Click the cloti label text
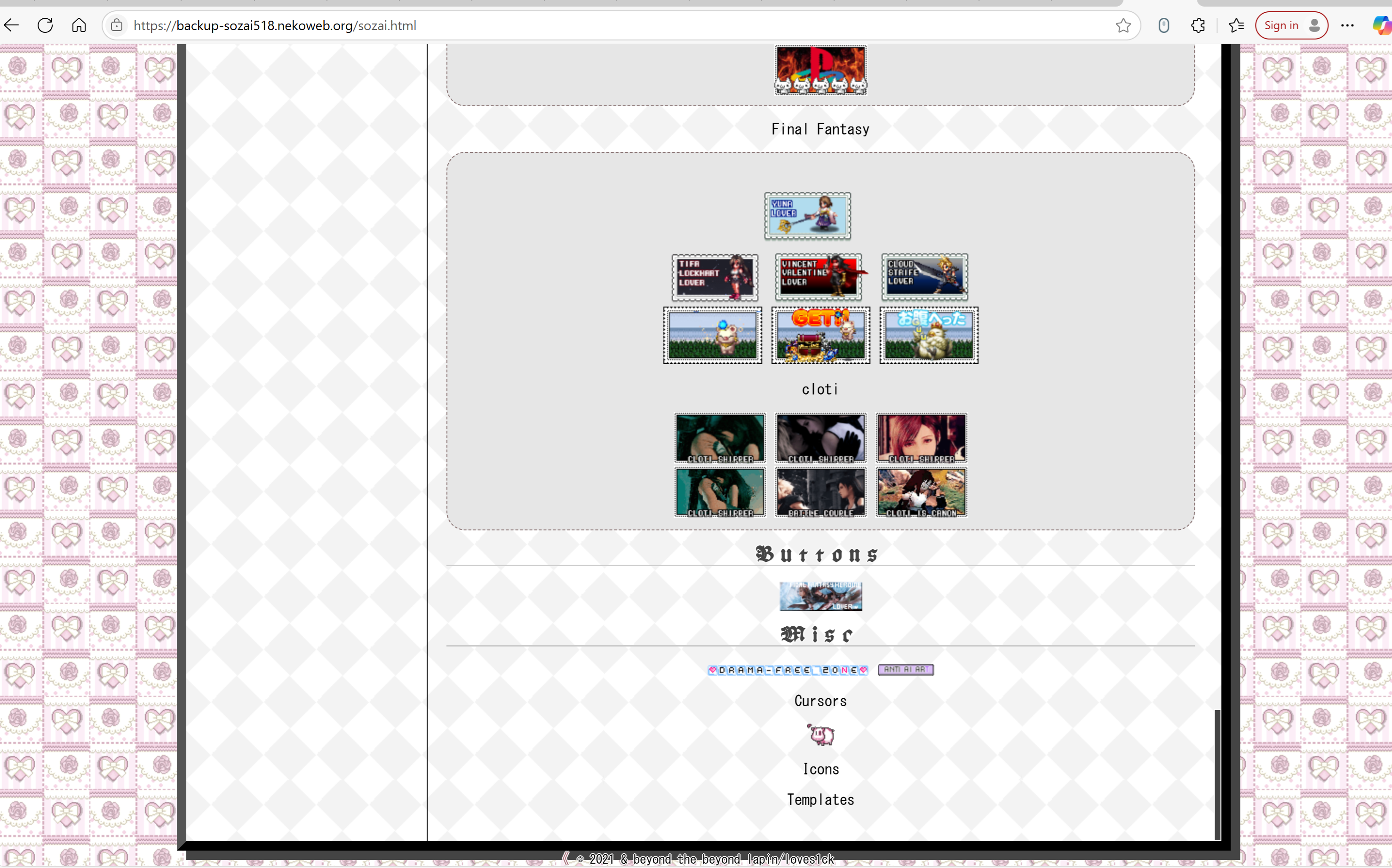The width and height of the screenshot is (1392, 868). tap(820, 390)
